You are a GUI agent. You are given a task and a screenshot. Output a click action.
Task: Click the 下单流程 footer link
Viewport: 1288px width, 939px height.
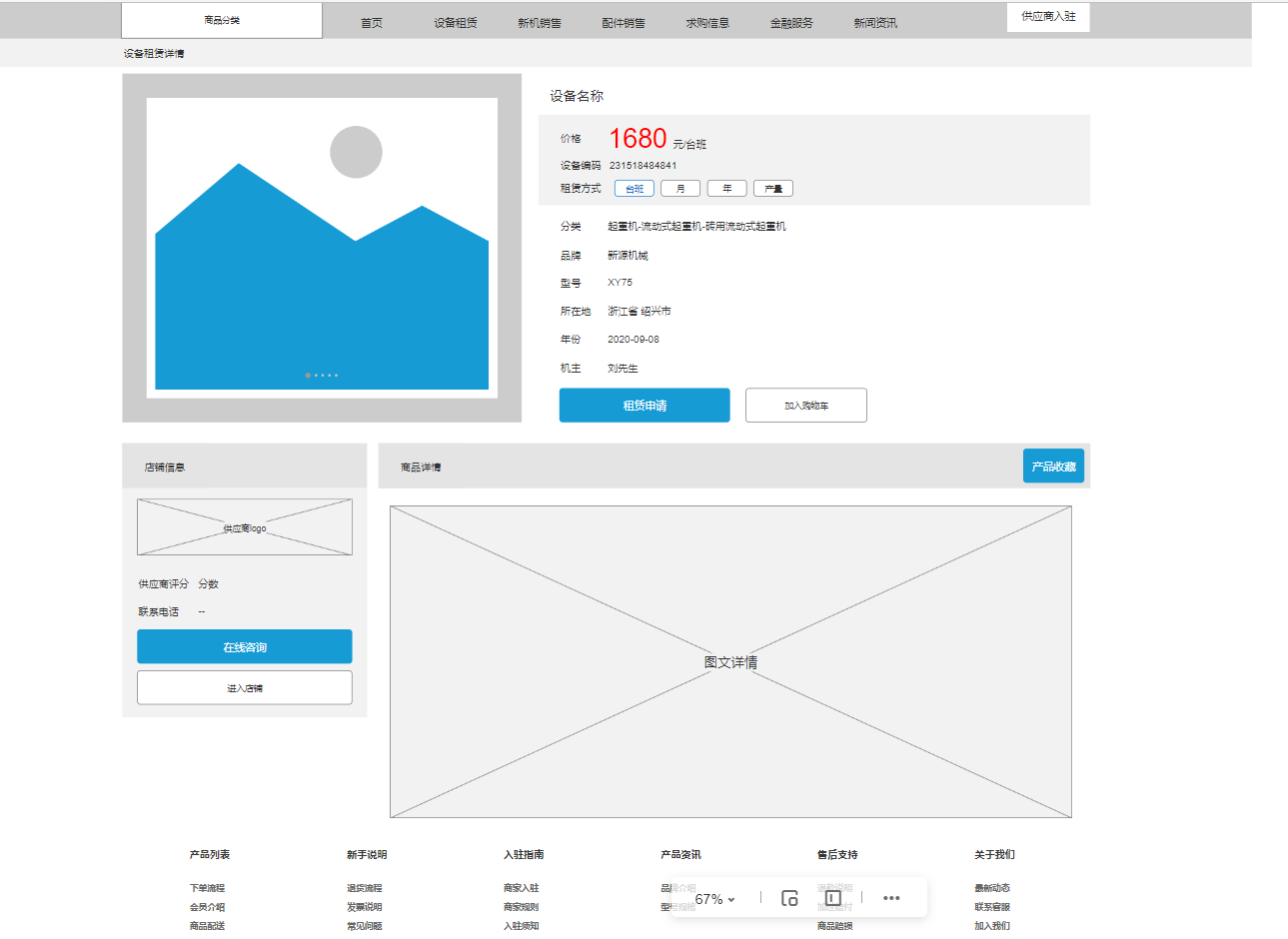[x=207, y=888]
